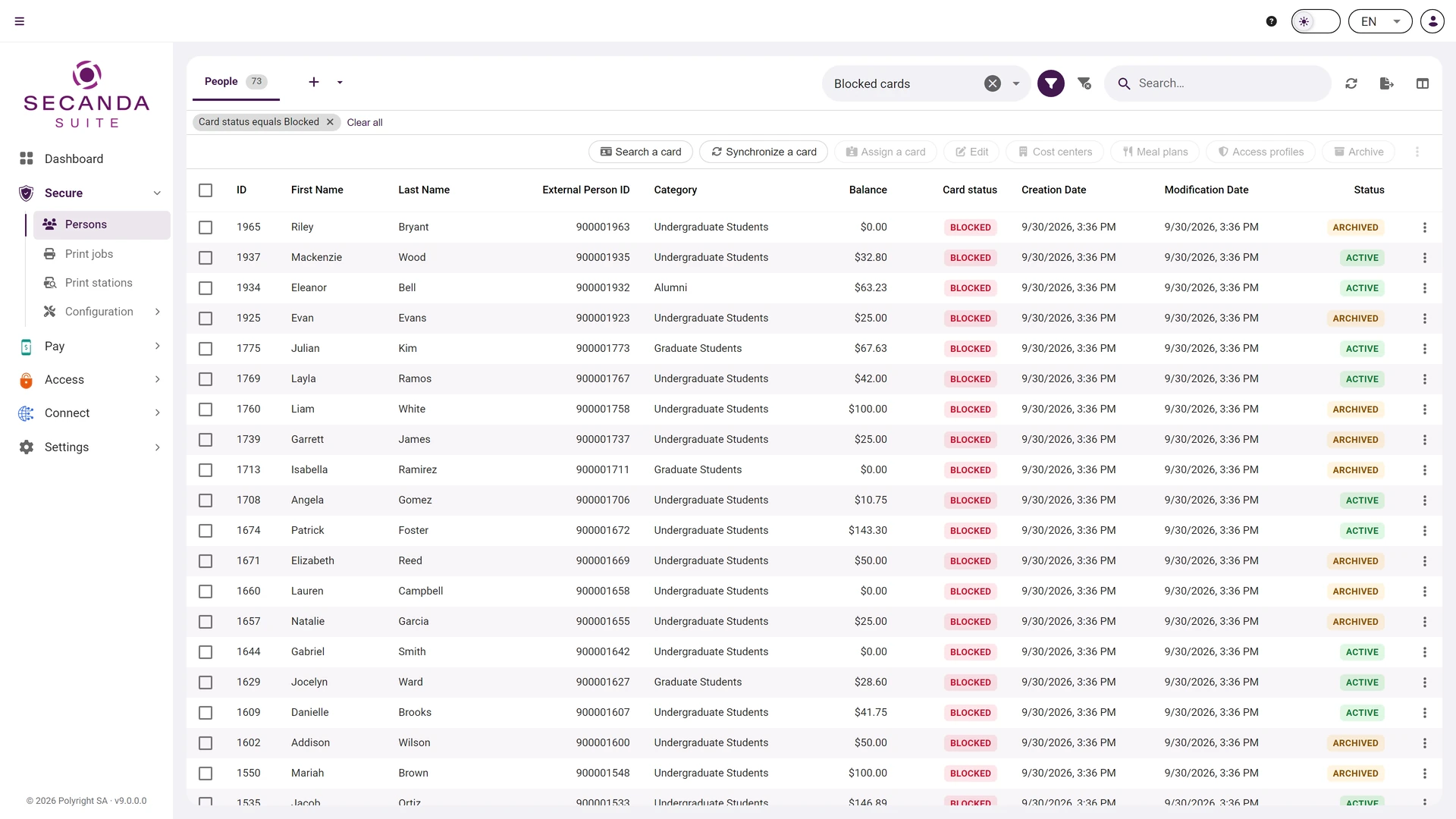The image size is (1456, 819).
Task: Open the EN language dropdown
Action: pyautogui.click(x=1380, y=21)
